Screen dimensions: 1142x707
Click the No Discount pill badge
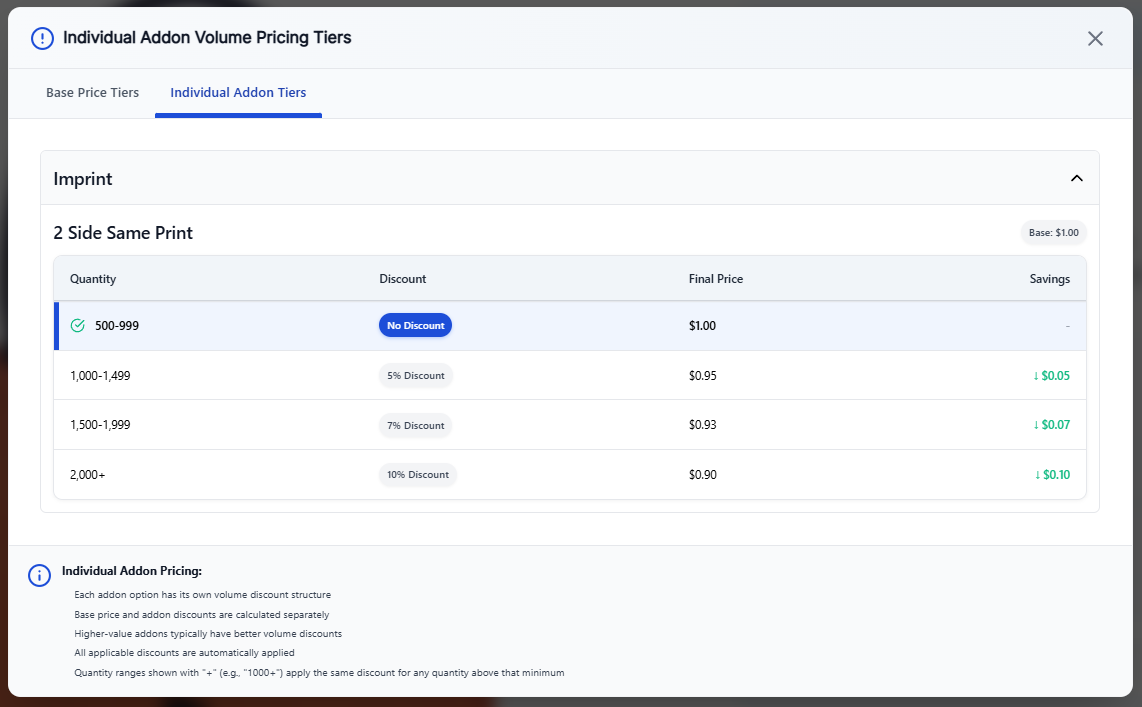(x=415, y=325)
